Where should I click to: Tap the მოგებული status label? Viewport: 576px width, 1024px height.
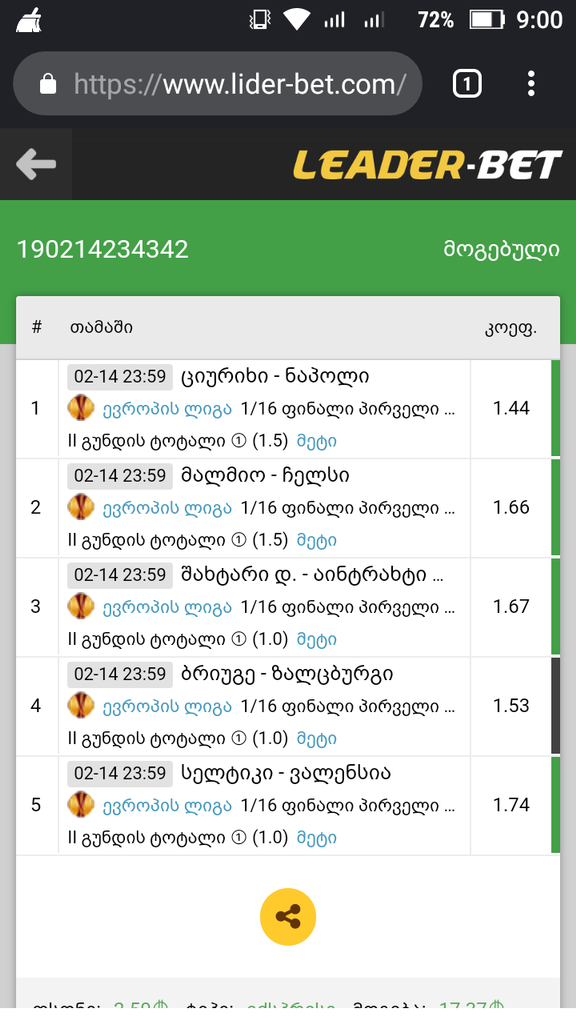tap(502, 250)
